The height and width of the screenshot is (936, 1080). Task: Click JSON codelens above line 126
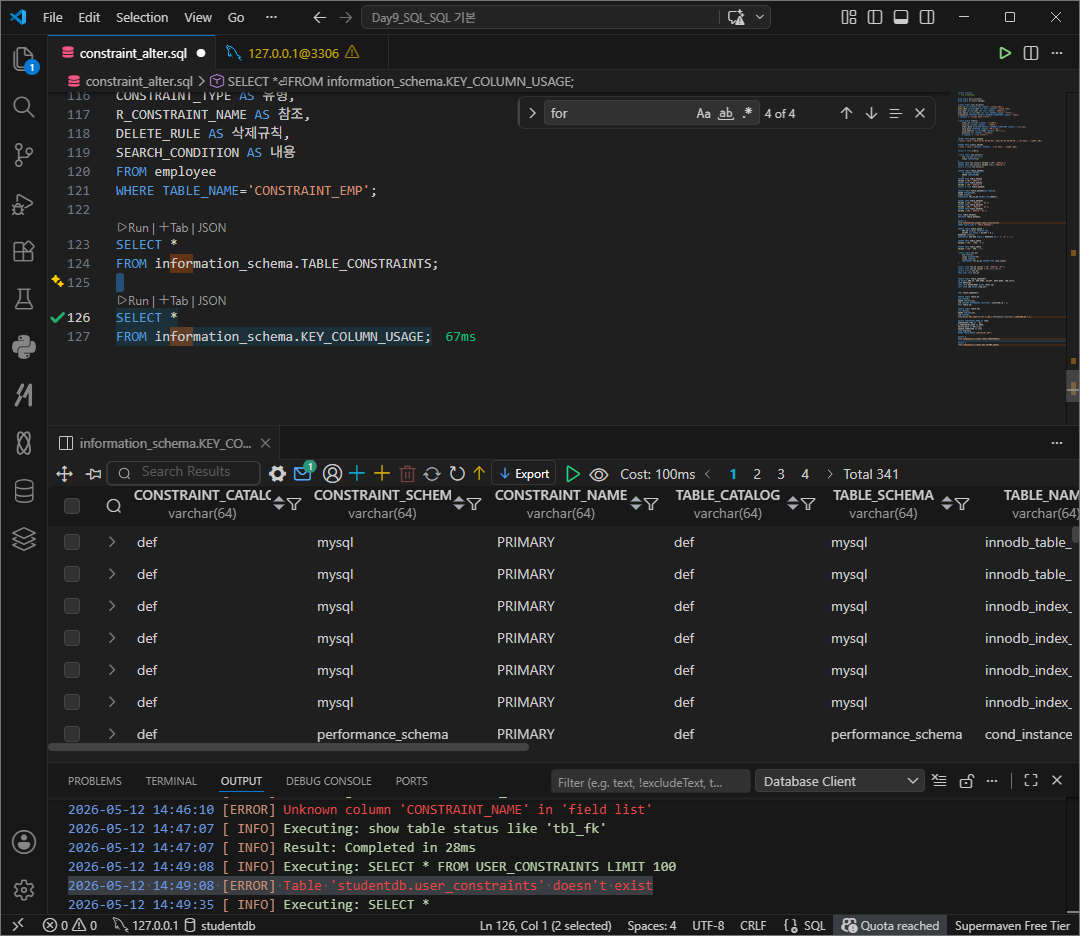click(212, 300)
